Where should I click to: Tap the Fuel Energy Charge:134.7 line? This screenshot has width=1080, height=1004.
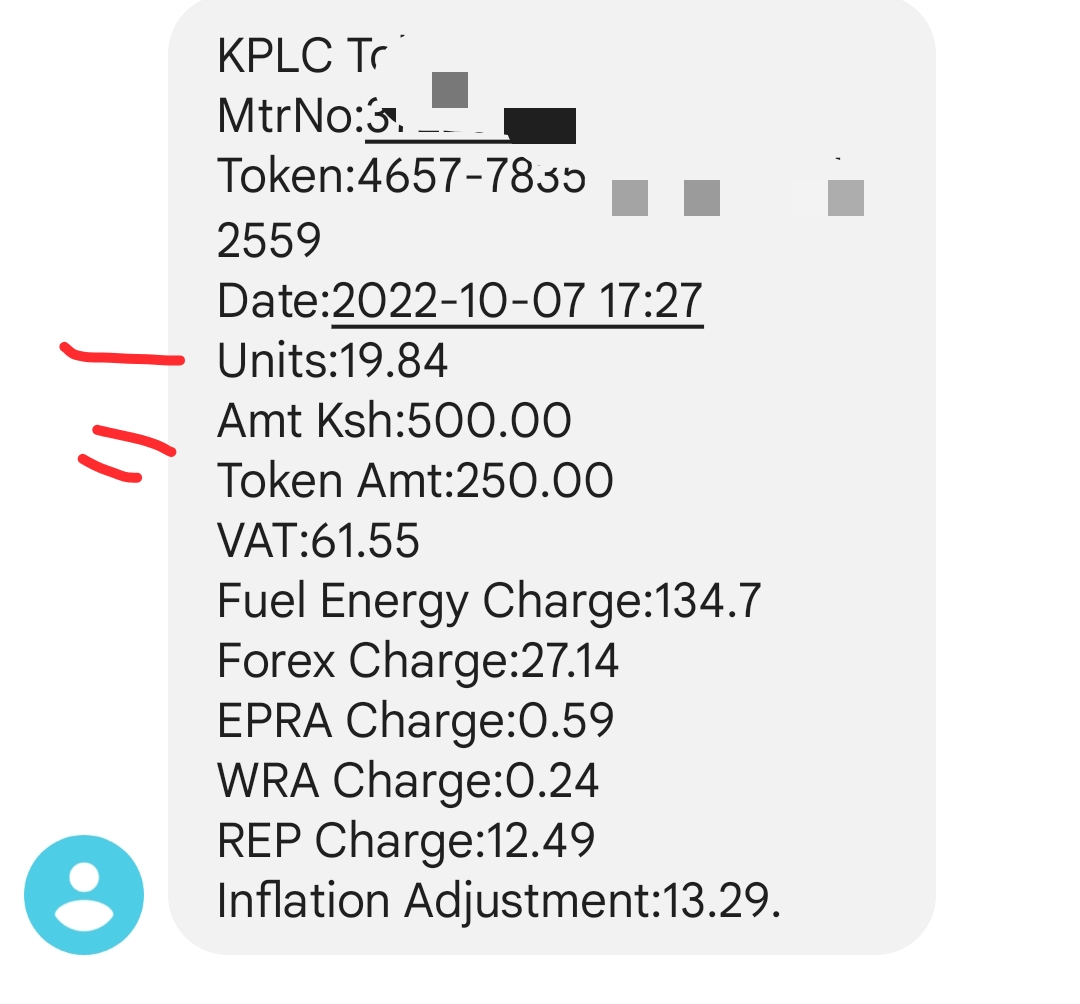489,601
